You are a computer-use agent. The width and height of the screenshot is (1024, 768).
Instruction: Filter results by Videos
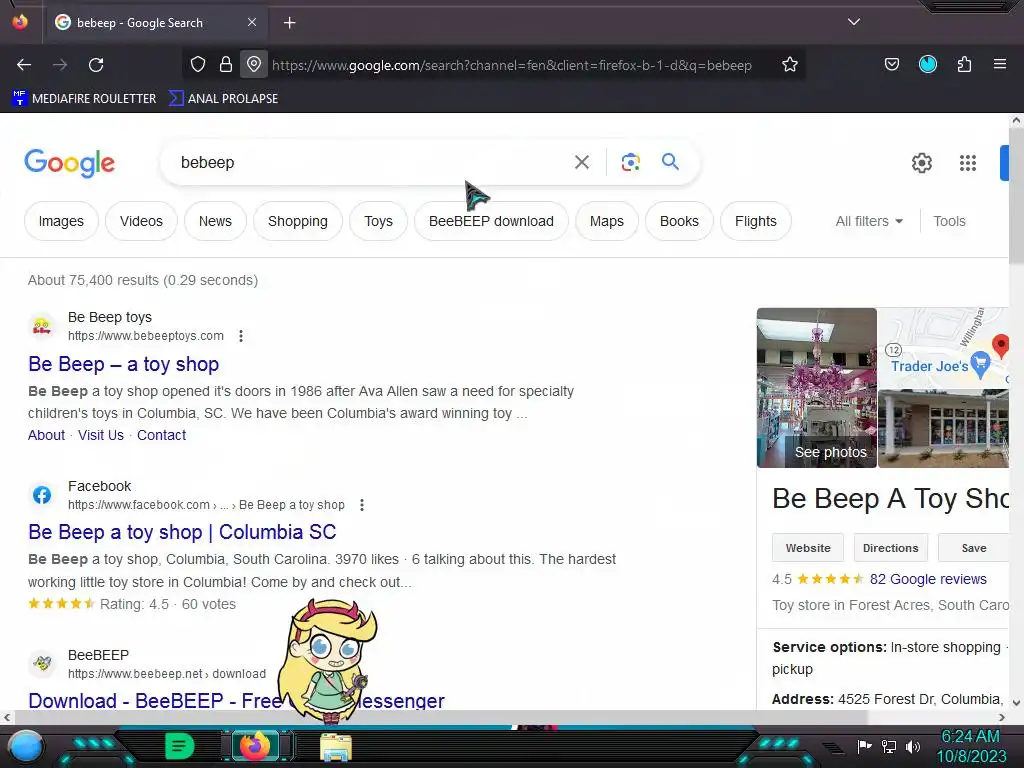click(x=141, y=221)
